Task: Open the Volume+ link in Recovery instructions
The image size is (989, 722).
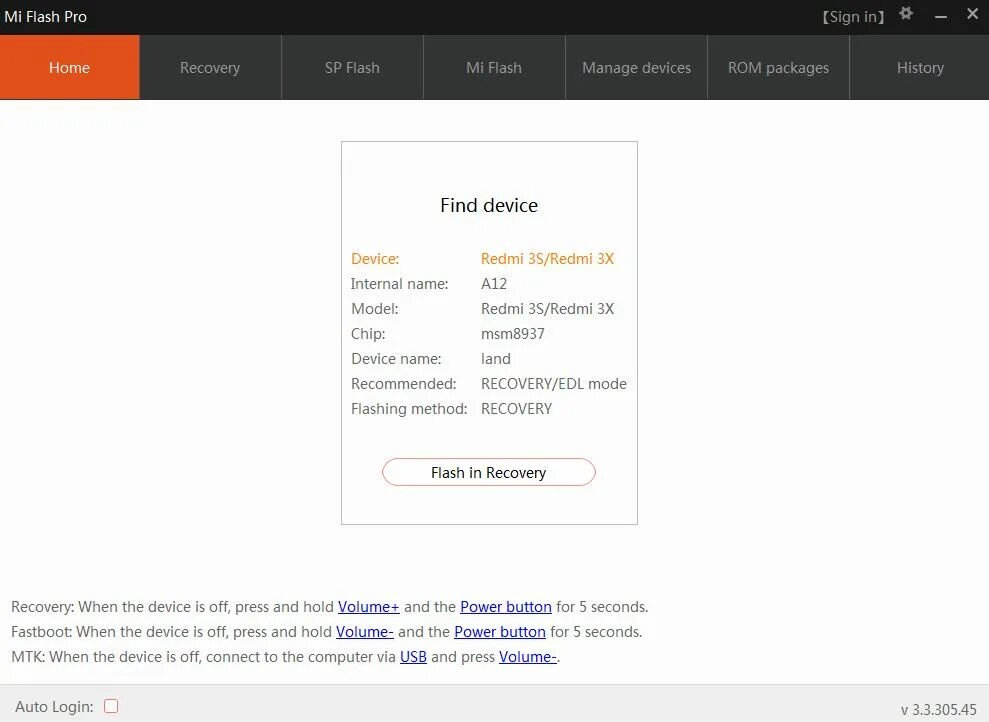Action: point(368,607)
